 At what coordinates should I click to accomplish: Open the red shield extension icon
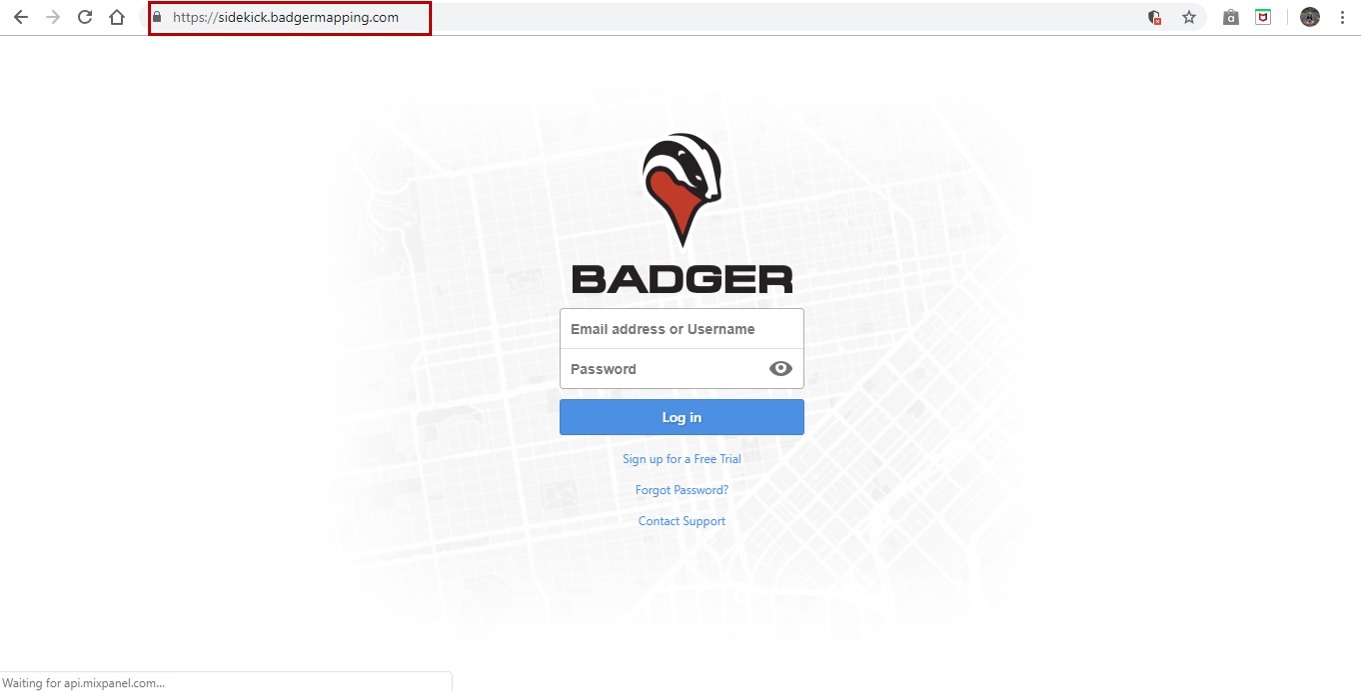(x=1263, y=17)
